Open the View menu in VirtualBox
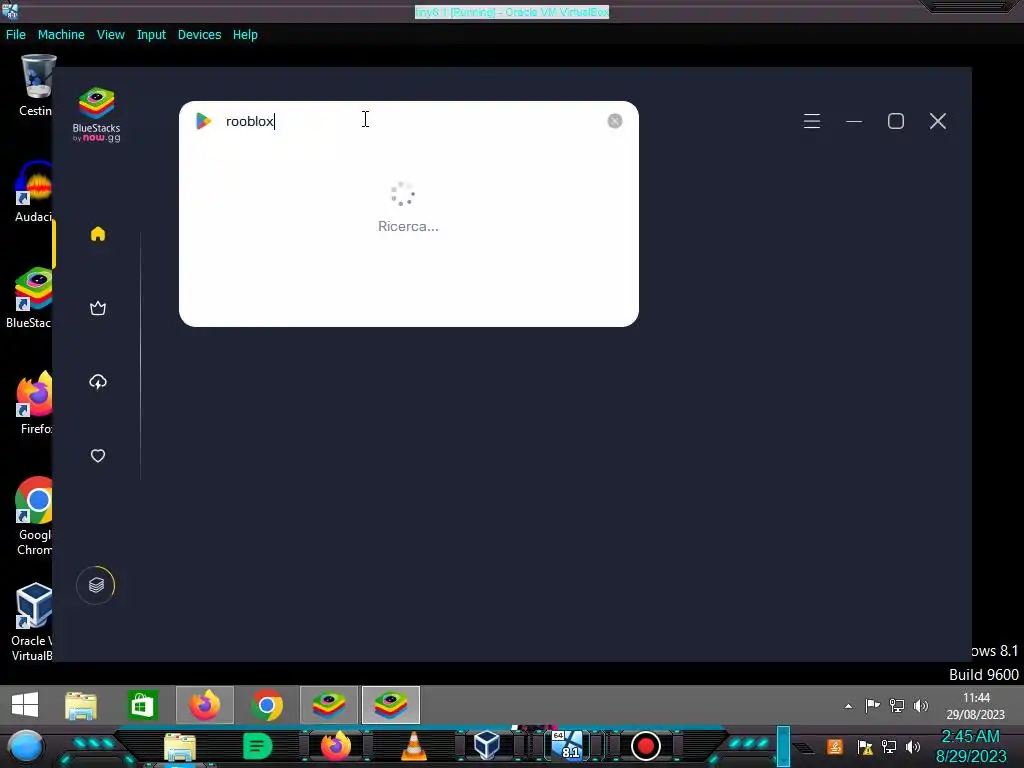 [111, 35]
